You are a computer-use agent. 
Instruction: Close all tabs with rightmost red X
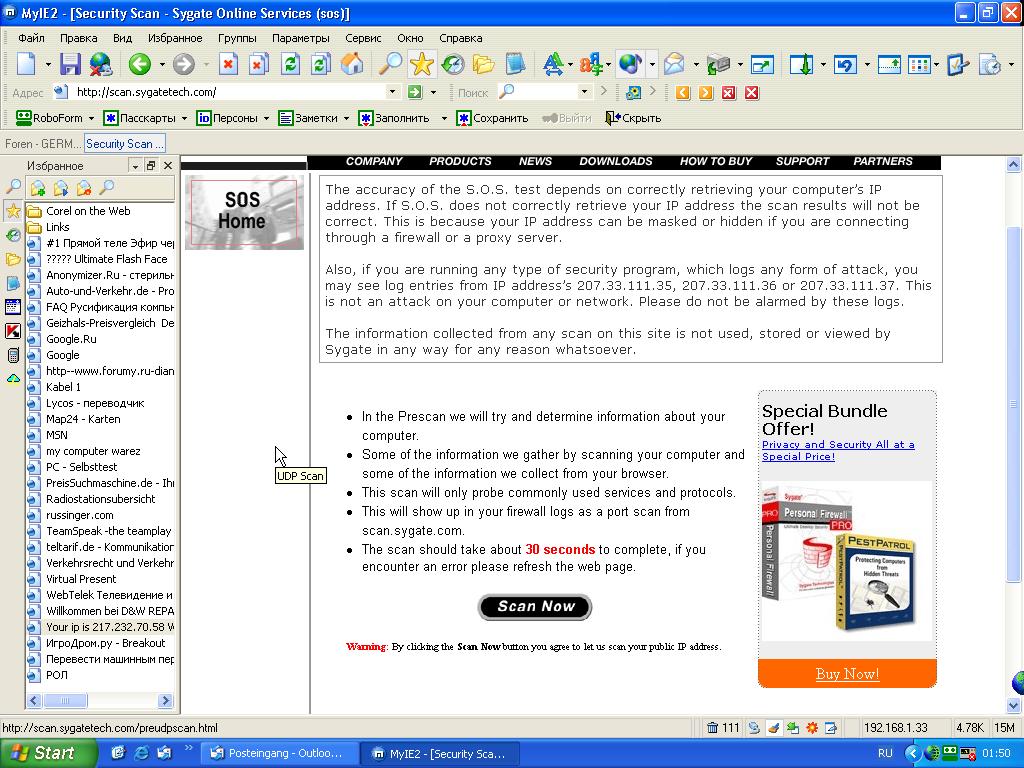tap(752, 93)
